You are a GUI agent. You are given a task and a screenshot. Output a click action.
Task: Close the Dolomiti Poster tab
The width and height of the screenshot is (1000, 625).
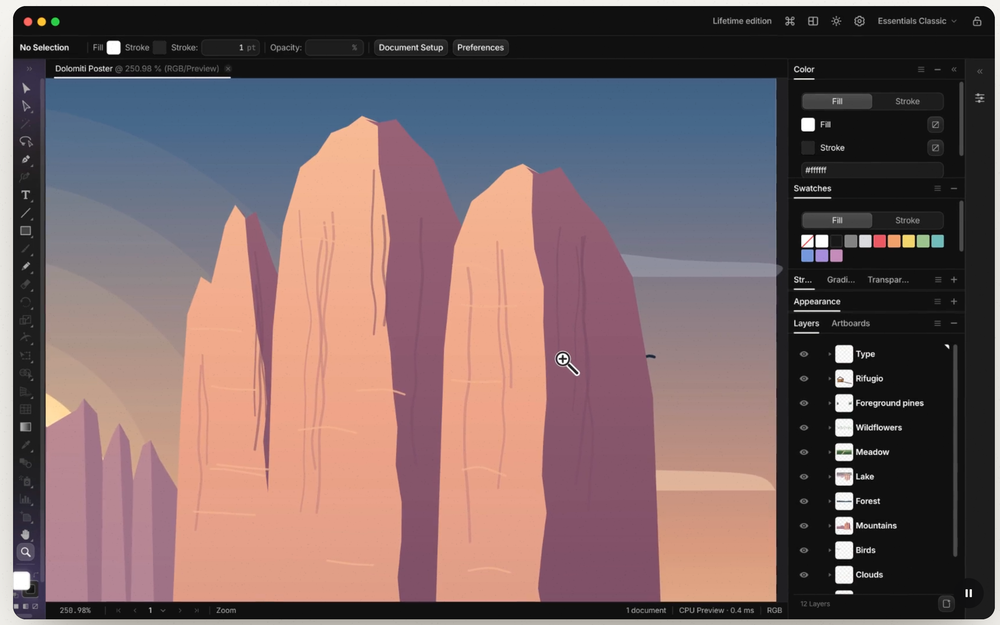pos(228,69)
